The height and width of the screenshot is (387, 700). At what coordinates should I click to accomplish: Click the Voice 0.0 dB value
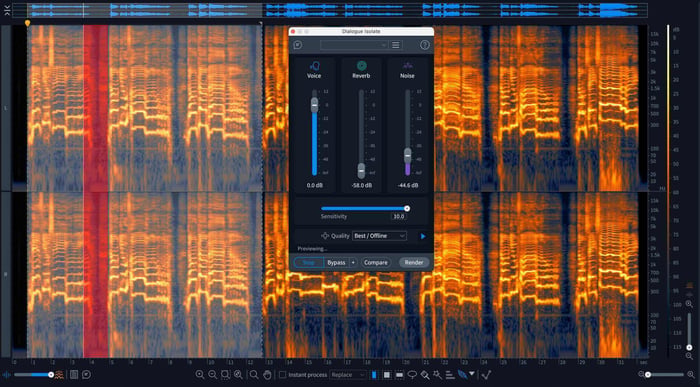315,185
